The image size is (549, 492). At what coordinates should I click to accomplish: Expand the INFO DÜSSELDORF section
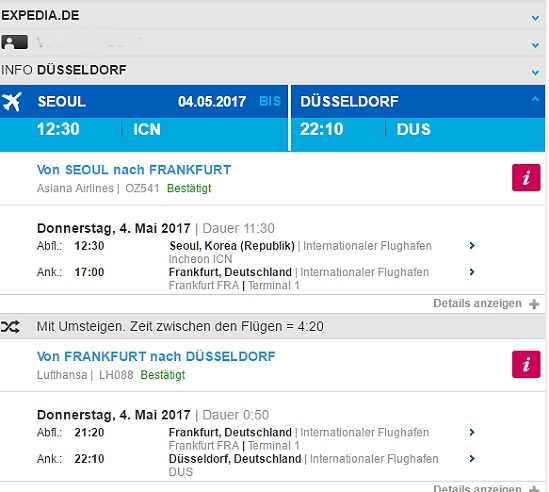click(x=535, y=72)
